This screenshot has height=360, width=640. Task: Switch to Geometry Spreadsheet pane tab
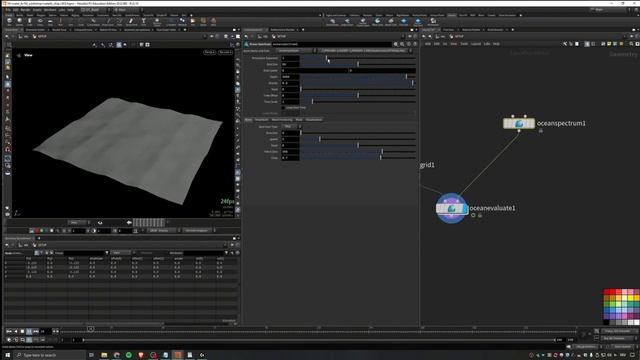click(18, 238)
